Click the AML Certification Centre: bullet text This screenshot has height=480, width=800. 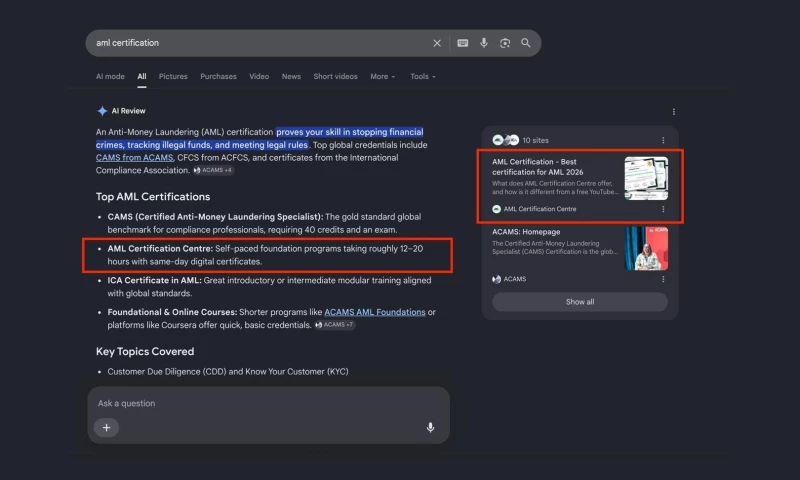point(265,255)
